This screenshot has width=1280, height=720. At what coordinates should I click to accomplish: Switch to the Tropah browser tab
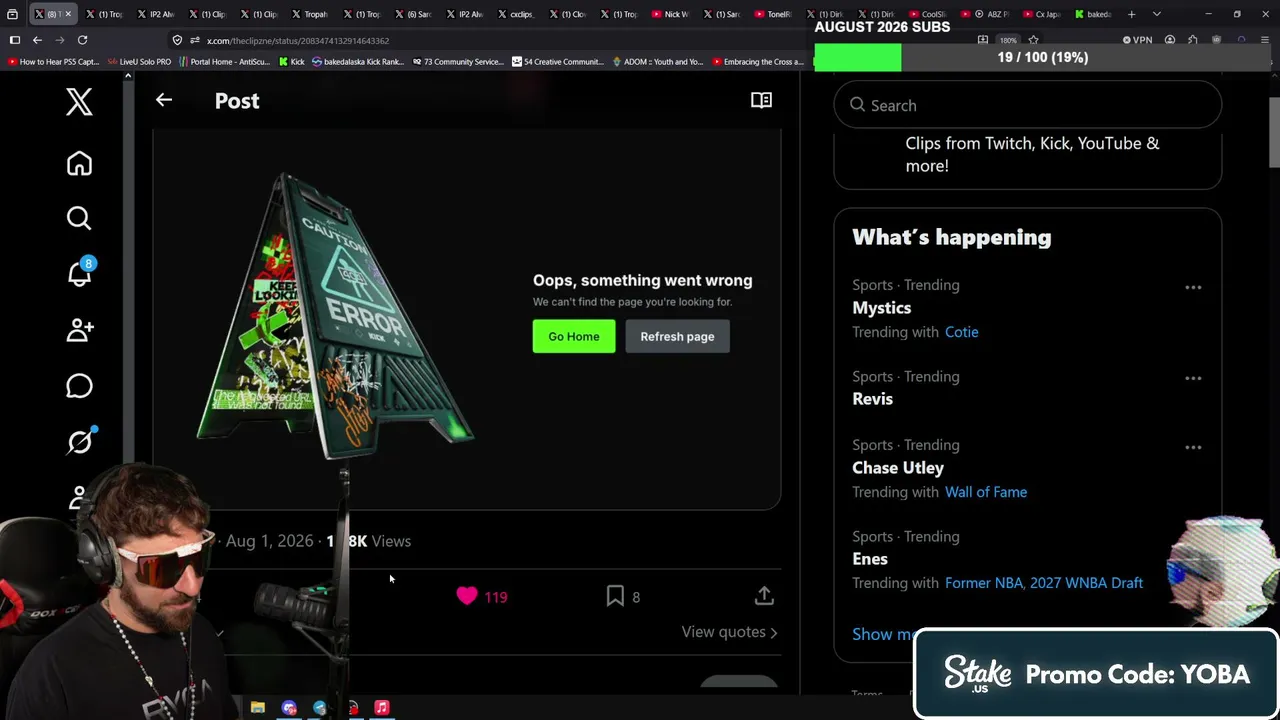point(310,14)
